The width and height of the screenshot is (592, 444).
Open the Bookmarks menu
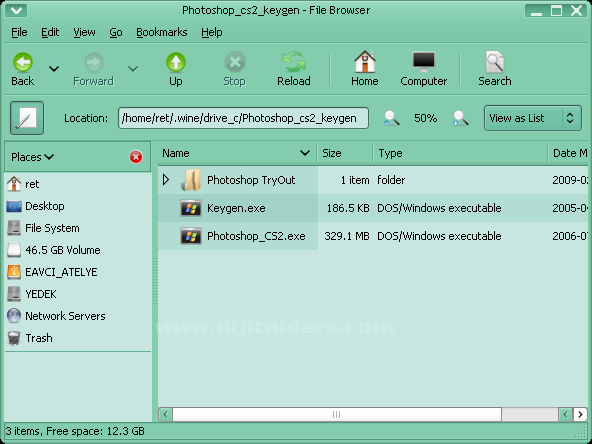(x=162, y=32)
